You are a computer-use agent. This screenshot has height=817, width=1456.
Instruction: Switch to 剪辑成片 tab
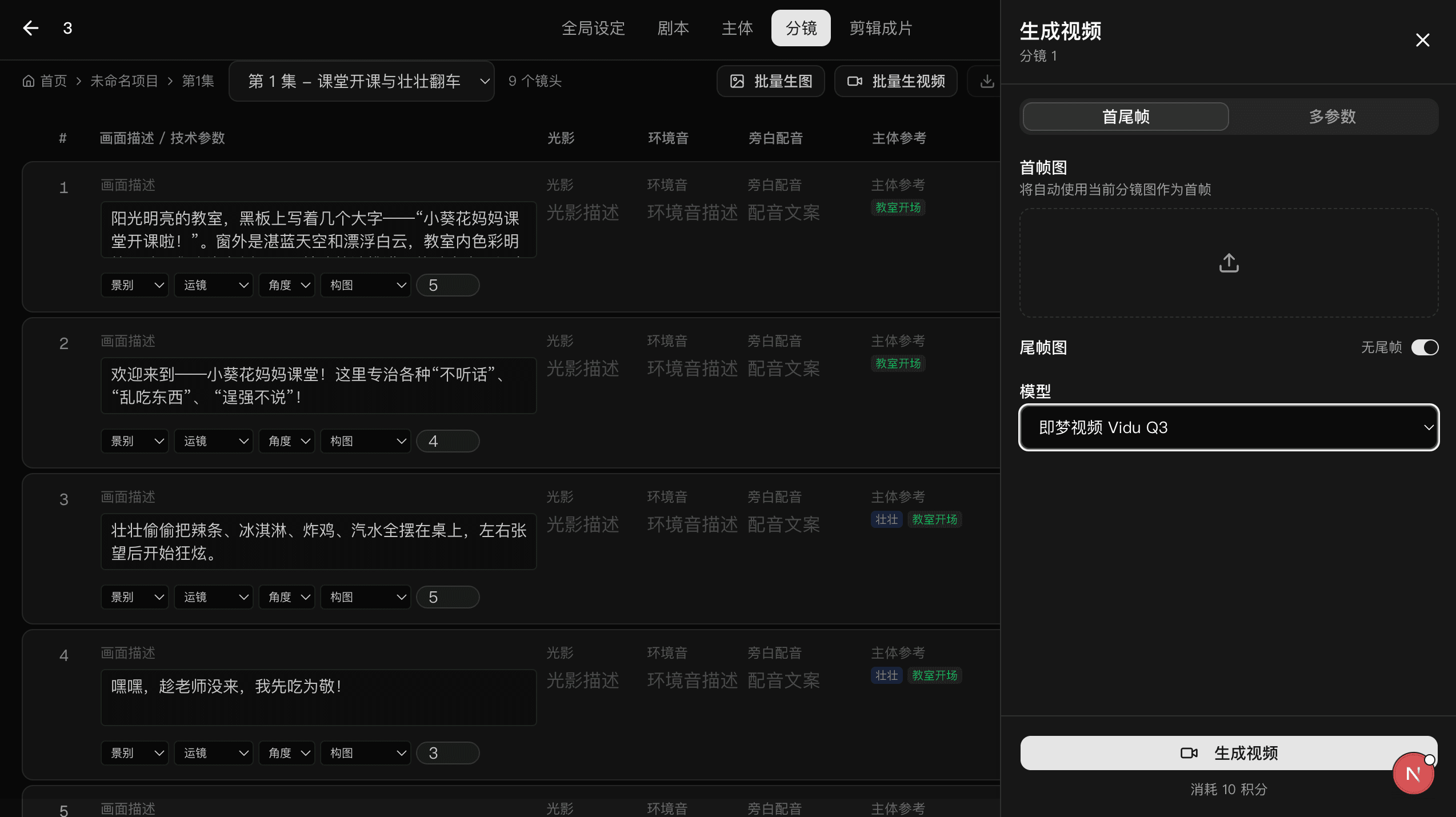[881, 28]
